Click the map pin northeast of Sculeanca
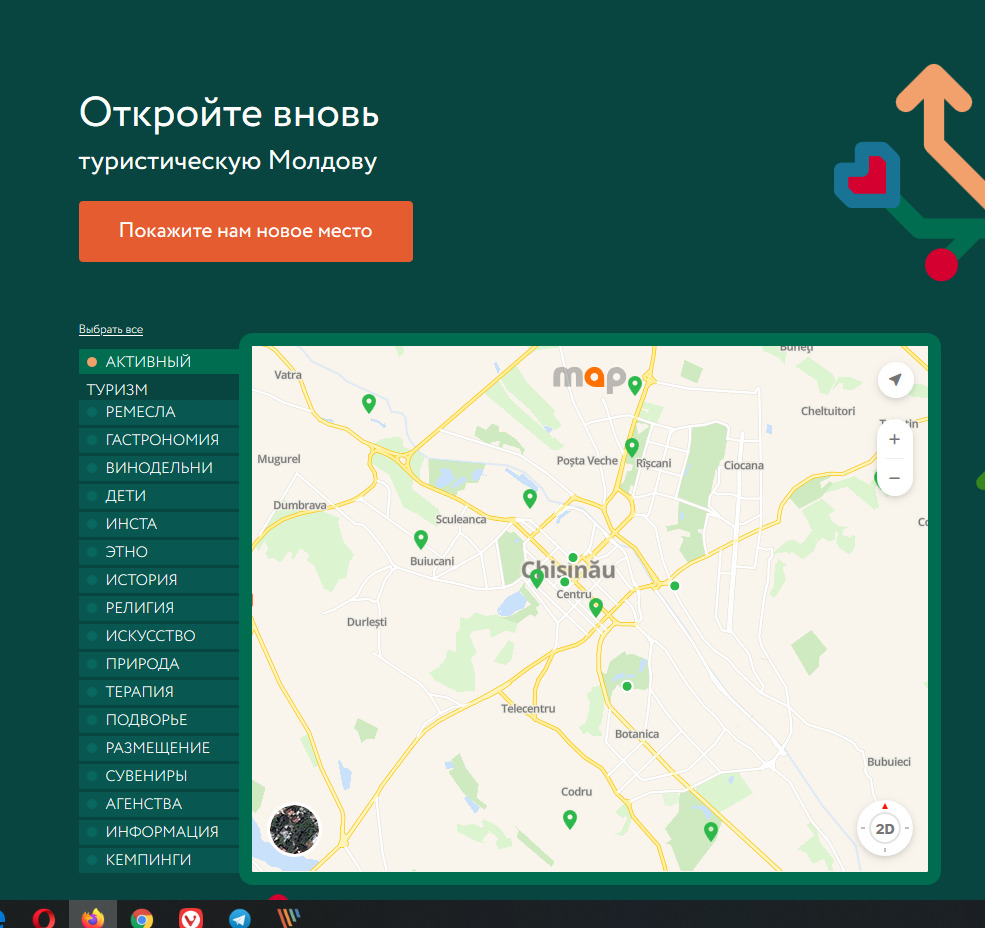The width and height of the screenshot is (985, 928). [x=530, y=498]
